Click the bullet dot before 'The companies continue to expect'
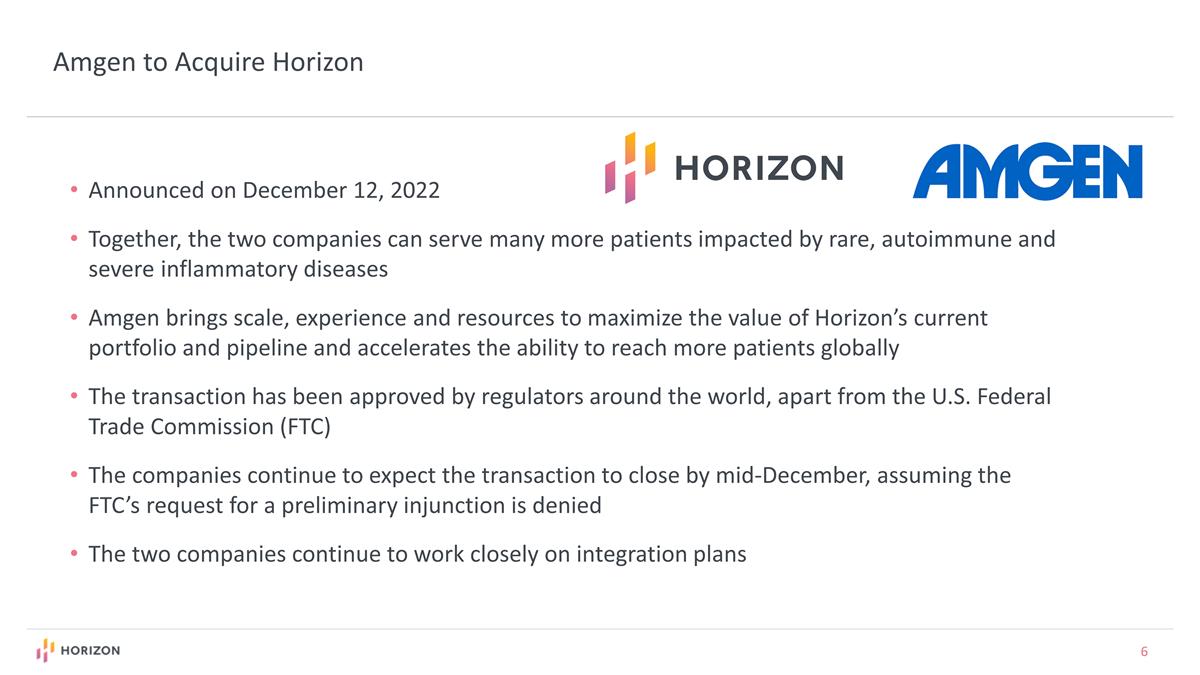Image resolution: width=1200 pixels, height=675 pixels. [x=74, y=475]
